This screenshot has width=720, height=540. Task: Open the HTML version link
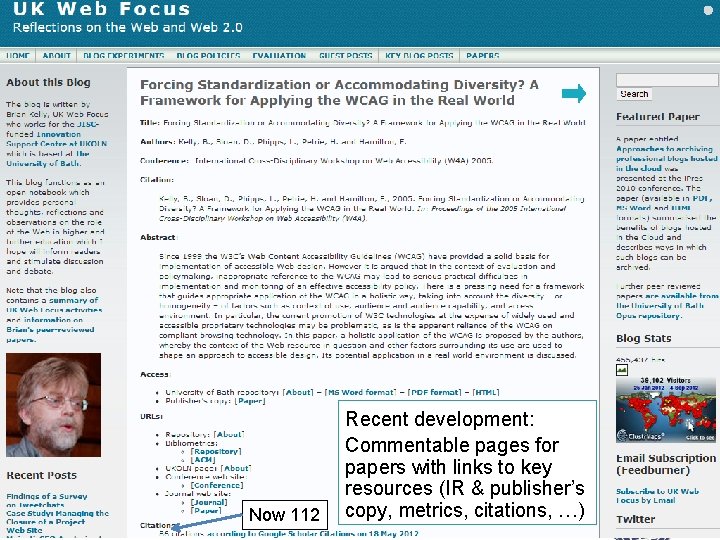(486, 392)
